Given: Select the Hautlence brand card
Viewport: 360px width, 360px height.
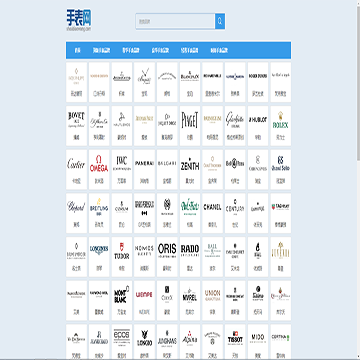Looking at the screenshot, I should 122,126.
